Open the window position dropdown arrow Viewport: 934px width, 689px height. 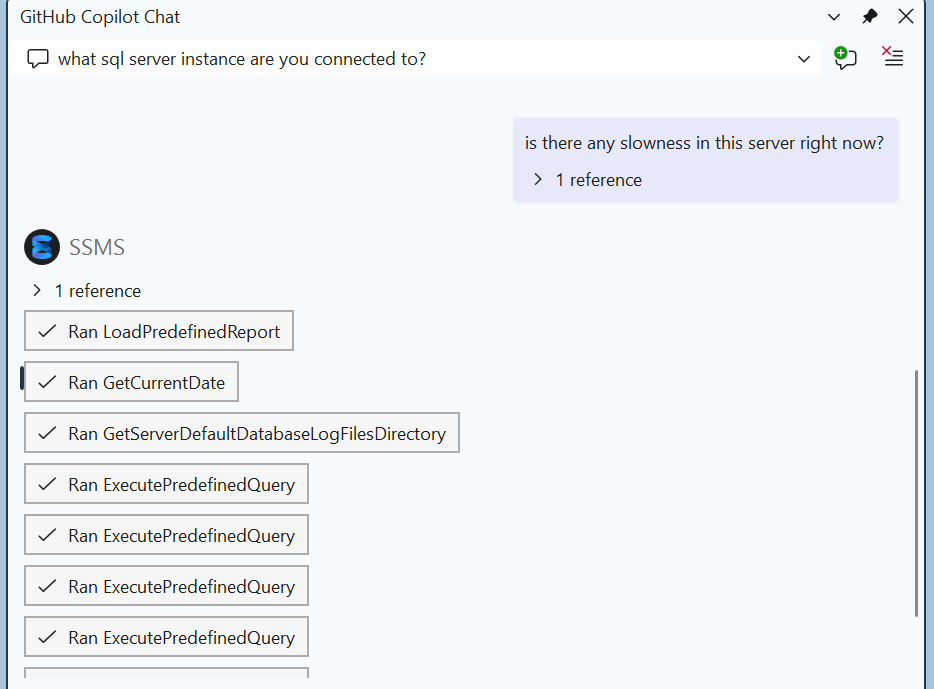coord(834,17)
